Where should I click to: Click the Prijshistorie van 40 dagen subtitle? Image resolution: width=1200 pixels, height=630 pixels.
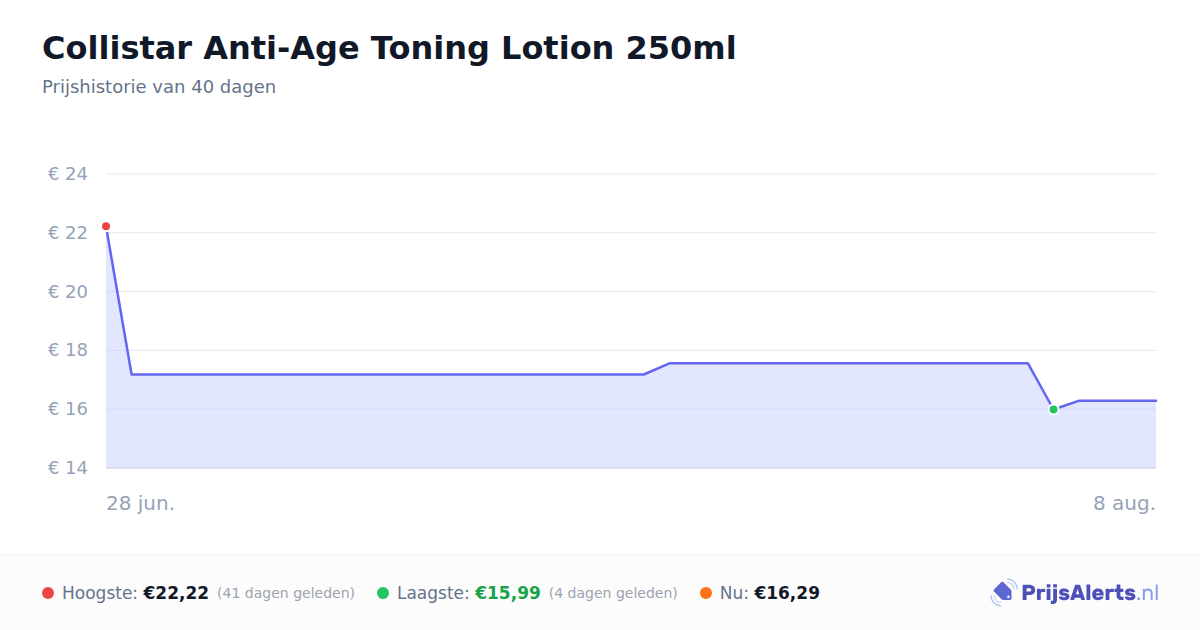pyautogui.click(x=159, y=87)
